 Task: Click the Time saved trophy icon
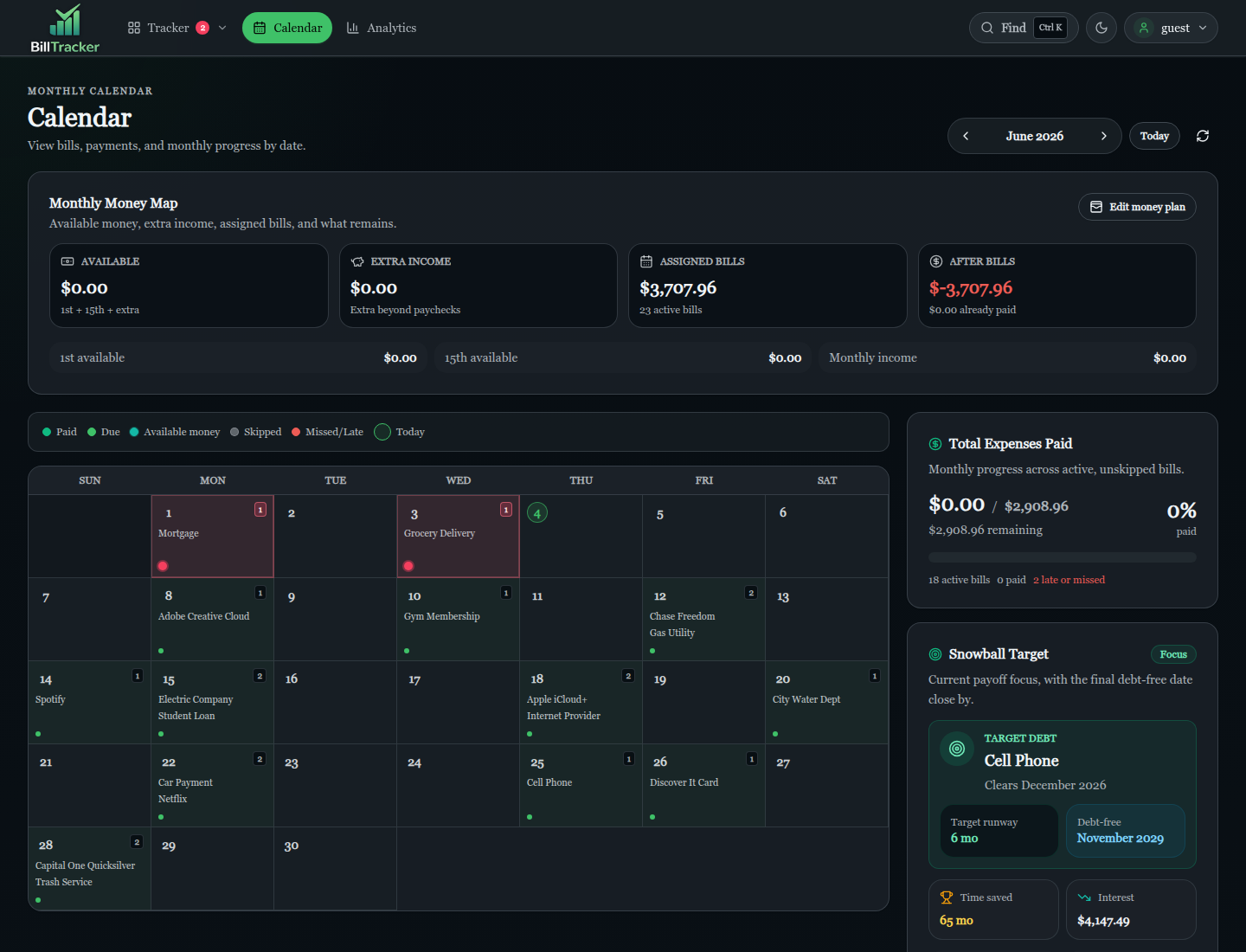[947, 897]
